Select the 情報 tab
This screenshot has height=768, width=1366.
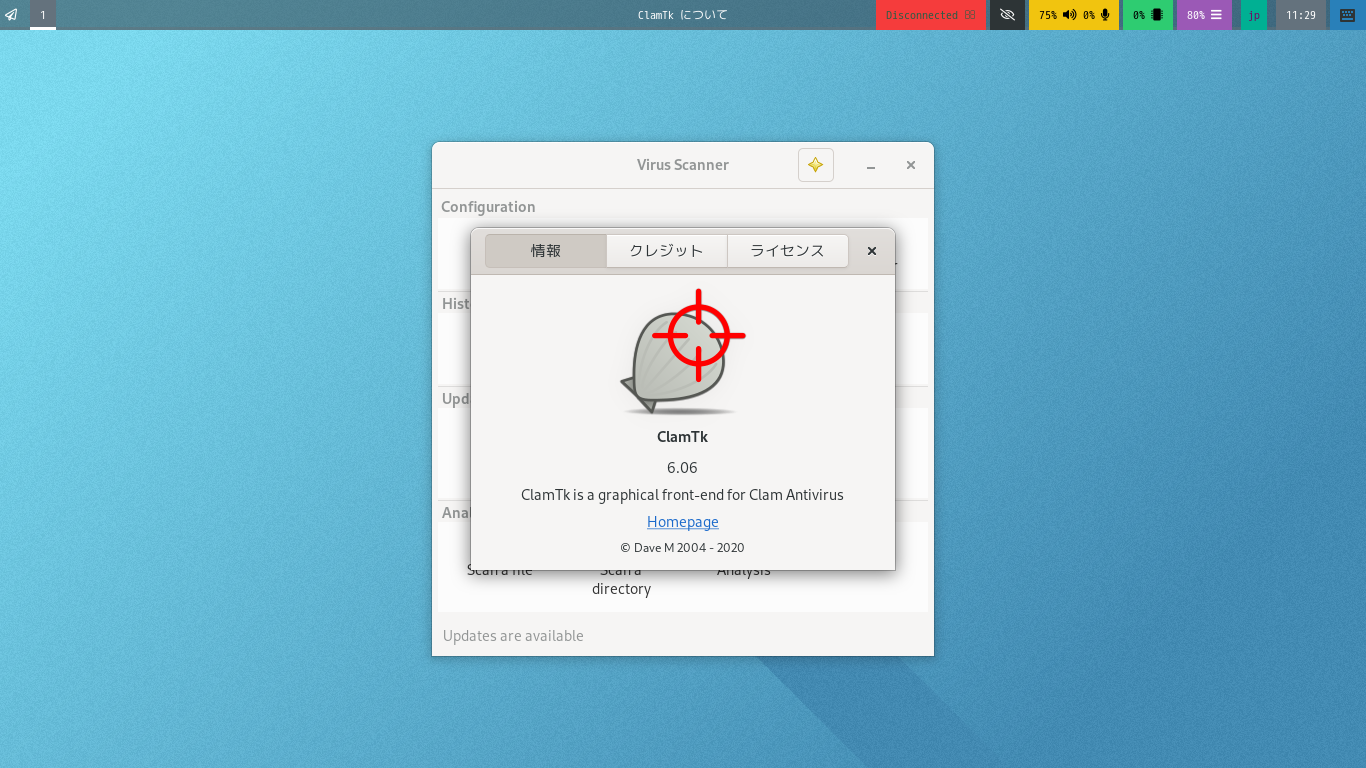click(x=546, y=251)
